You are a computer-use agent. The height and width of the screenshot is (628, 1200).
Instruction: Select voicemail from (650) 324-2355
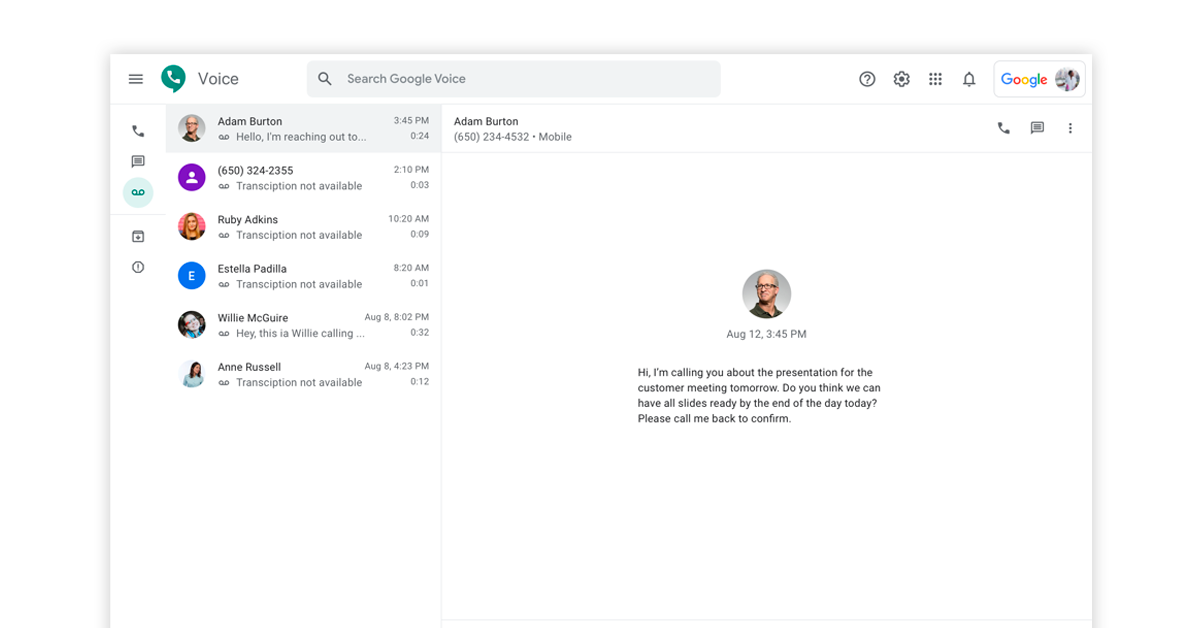click(303, 178)
